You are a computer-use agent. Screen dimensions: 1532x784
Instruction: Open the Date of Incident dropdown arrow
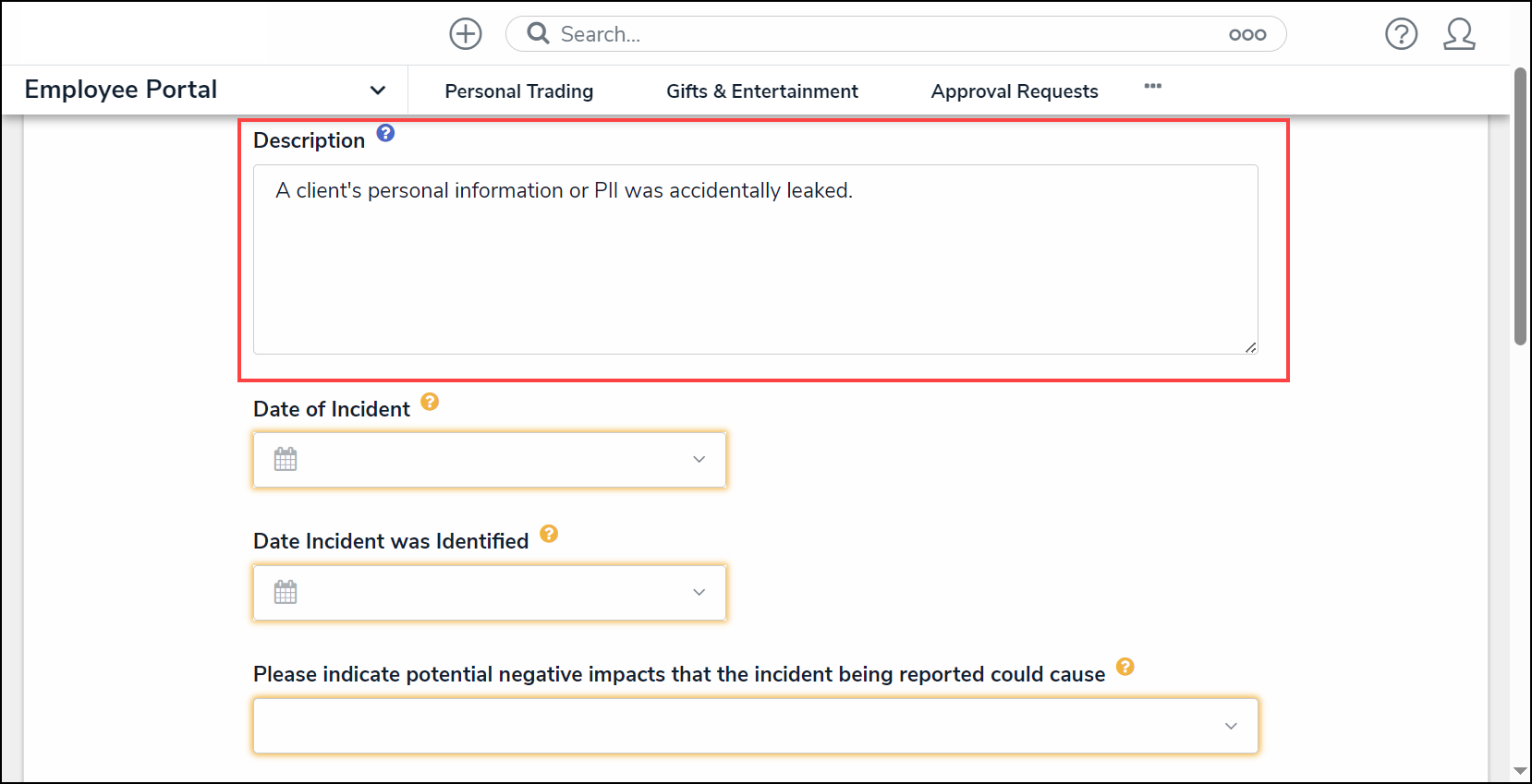coord(699,459)
